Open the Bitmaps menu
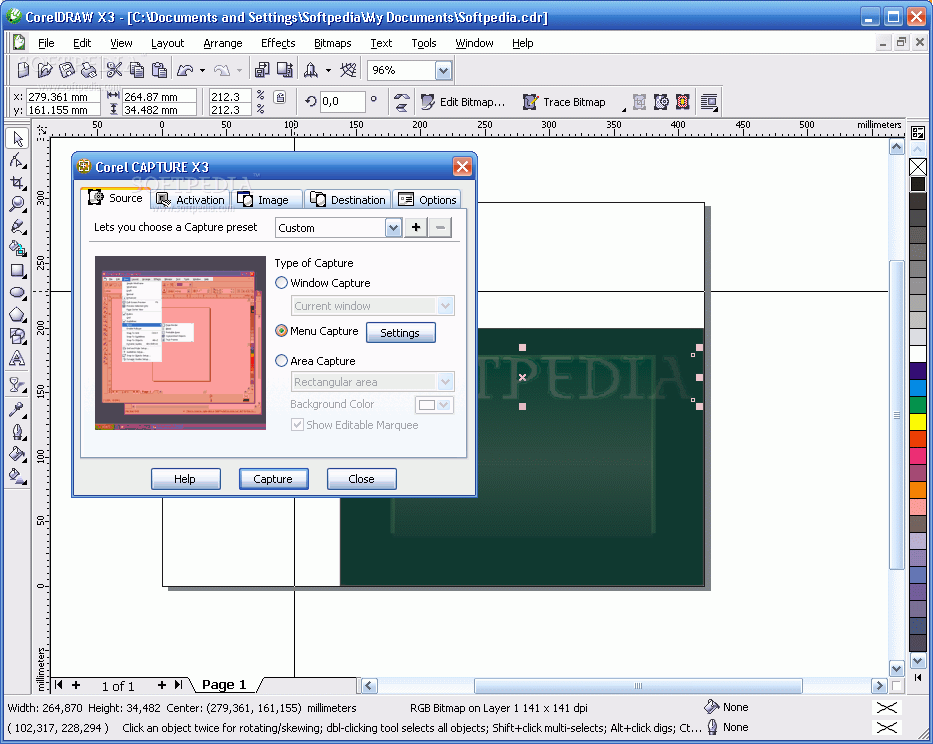This screenshot has width=933, height=744. [333, 43]
